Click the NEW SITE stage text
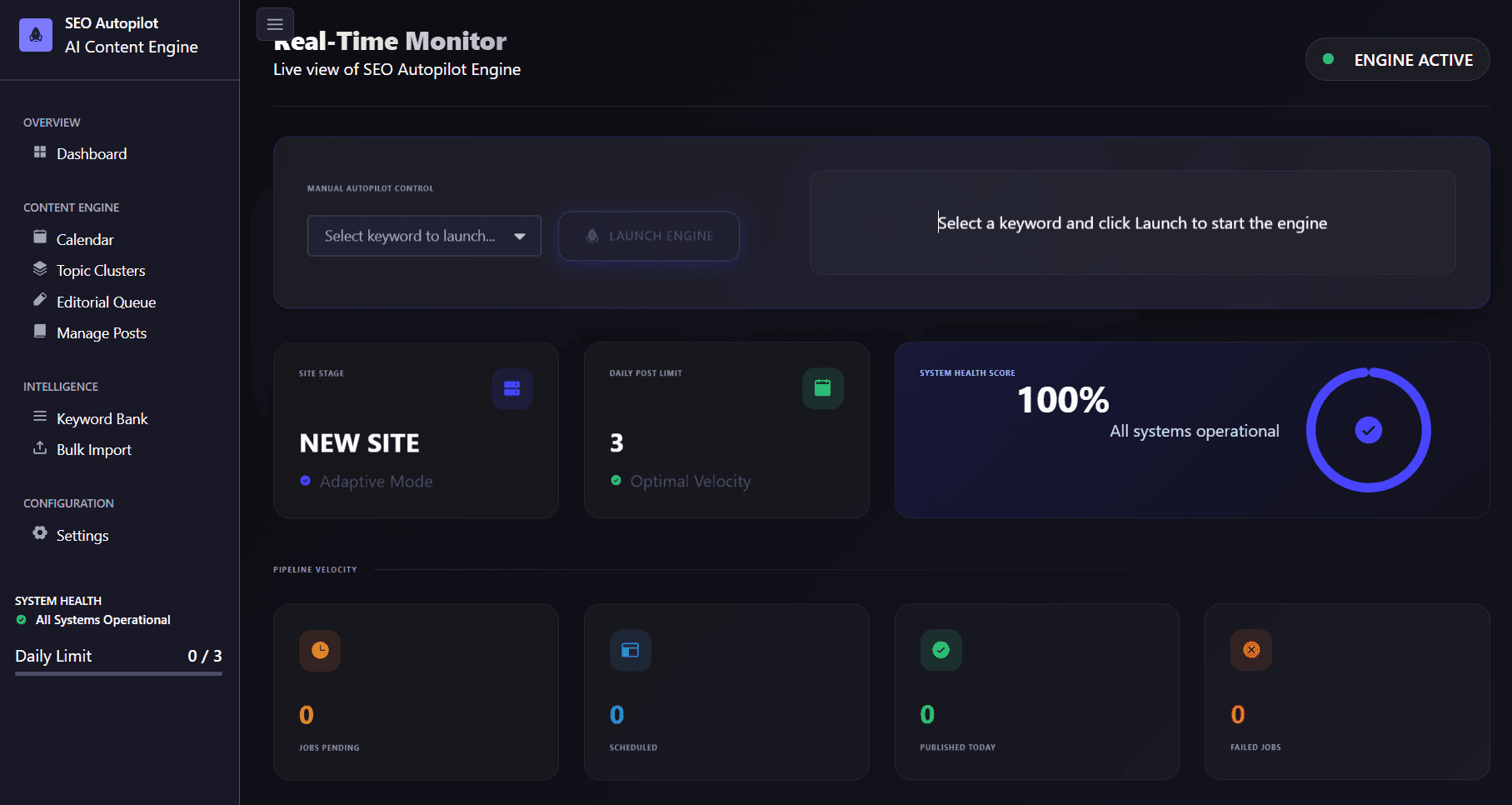This screenshot has height=805, width=1512. pos(359,443)
